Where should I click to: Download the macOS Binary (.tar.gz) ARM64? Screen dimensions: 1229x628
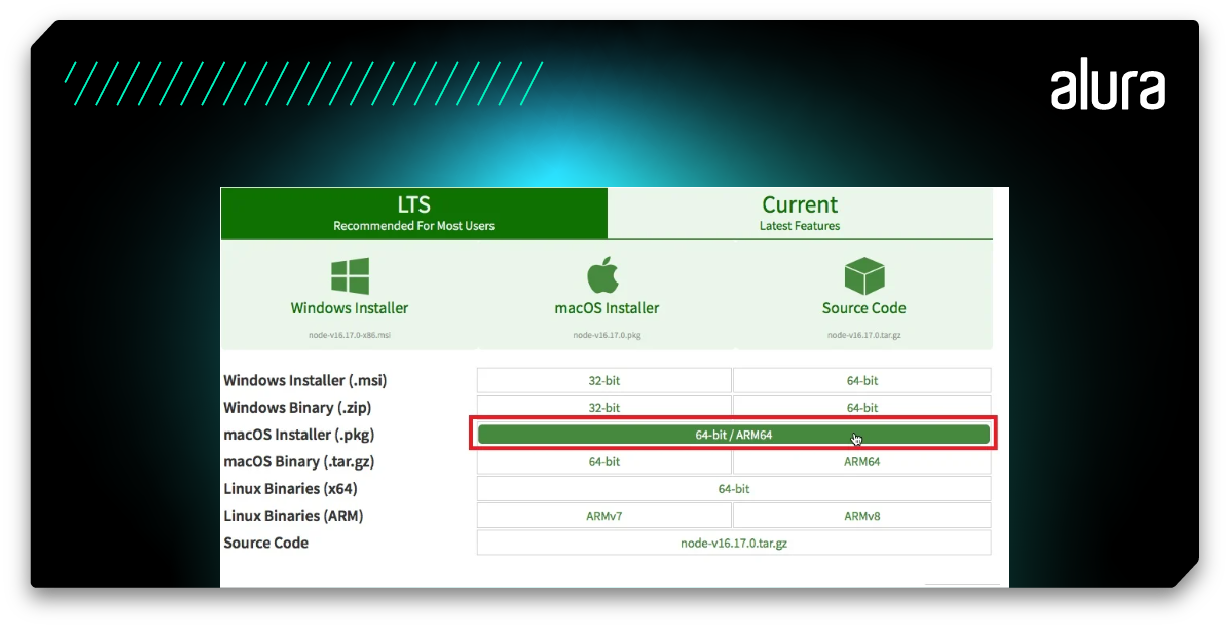pos(862,462)
